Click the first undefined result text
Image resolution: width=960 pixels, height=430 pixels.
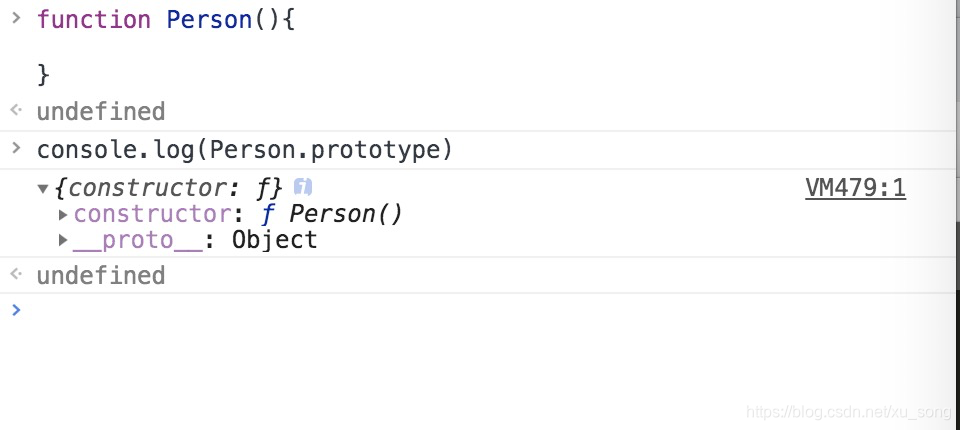(x=101, y=111)
